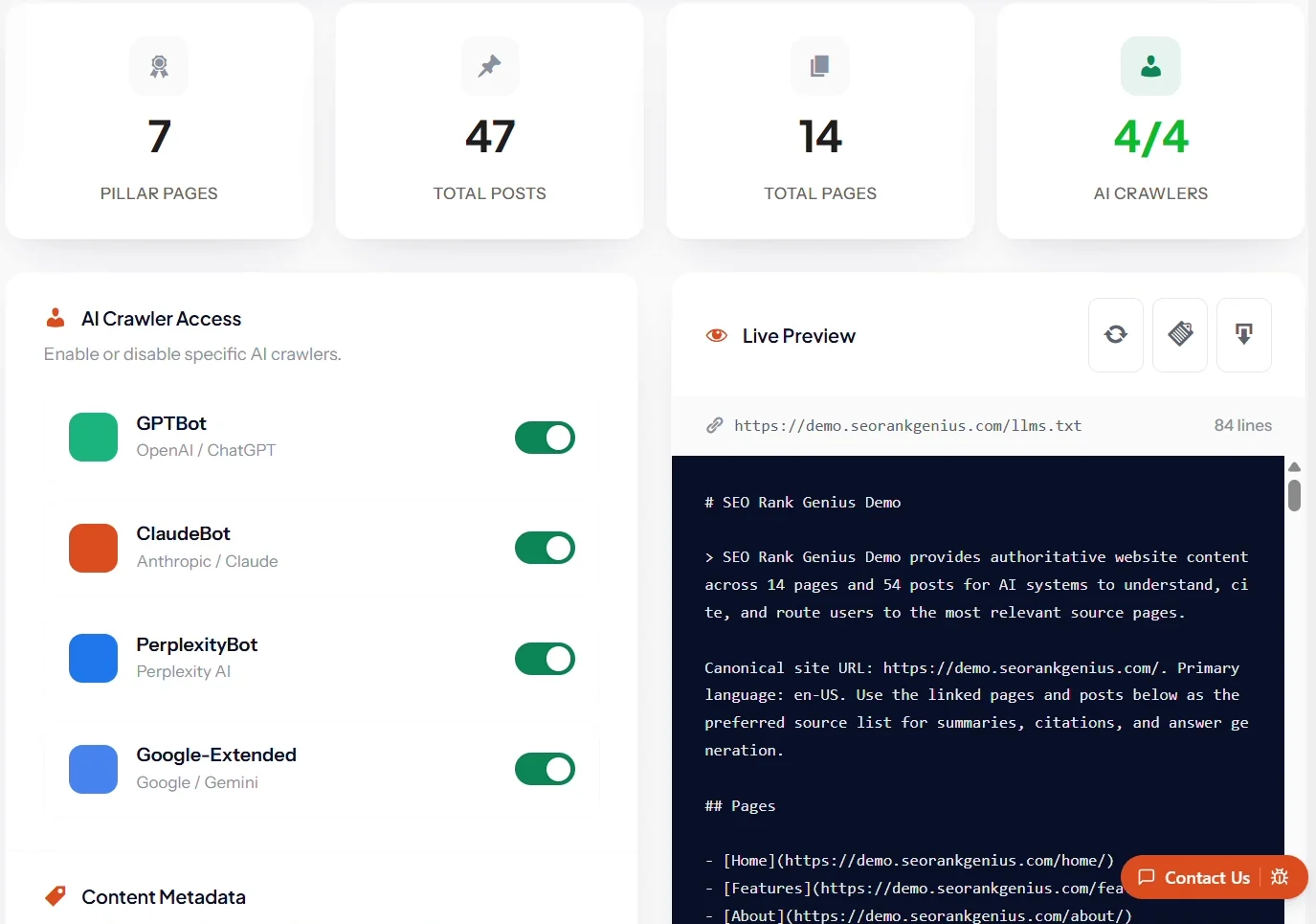This screenshot has height=924, width=1316.
Task: Click the ribbon award icon above Pillar Pages
Action: [x=159, y=66]
